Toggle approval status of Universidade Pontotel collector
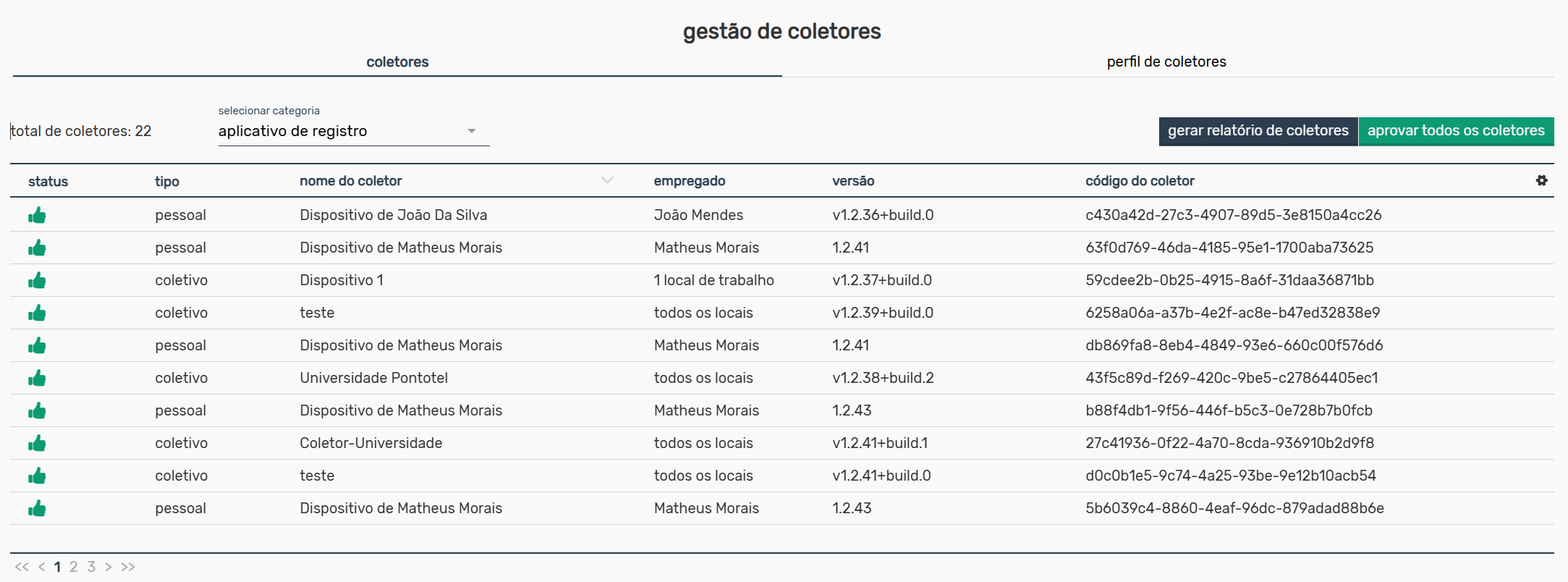Viewport: 1568px width, 582px height. (37, 378)
